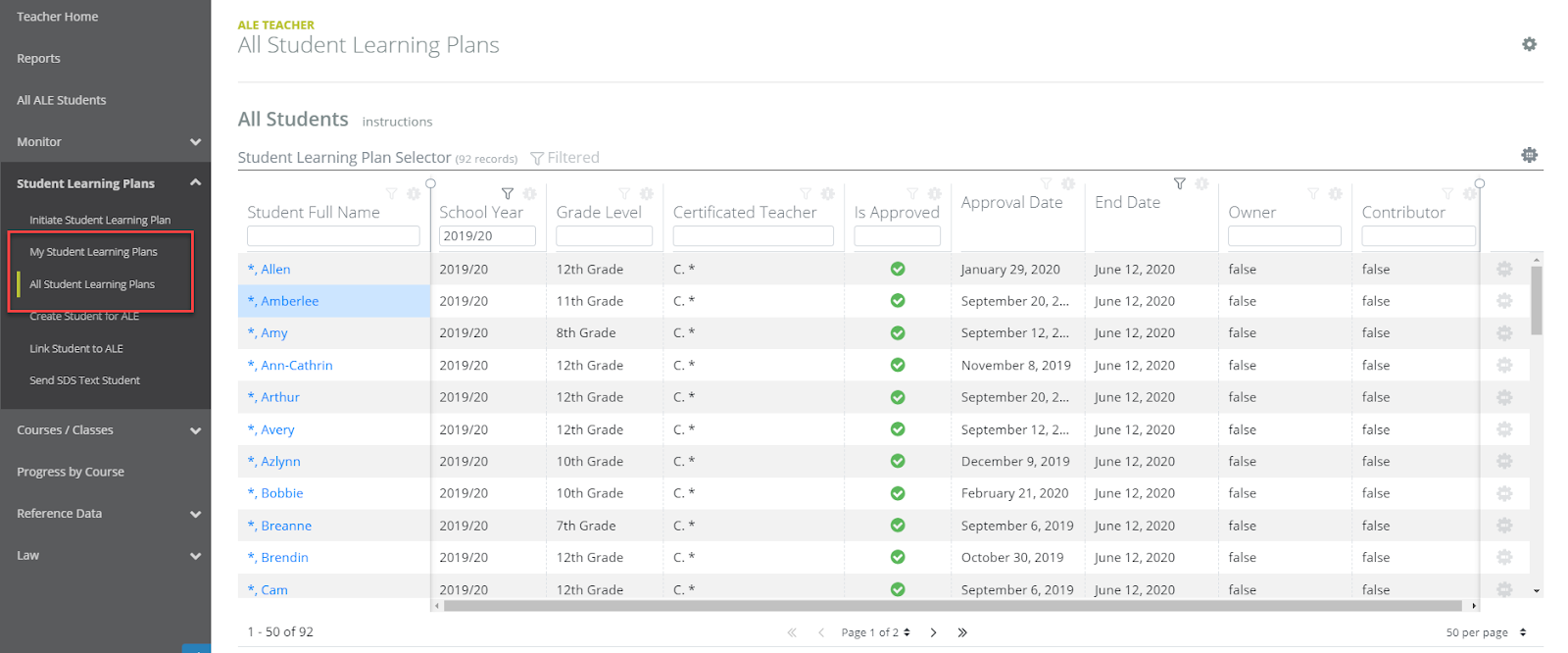
Task: Open Owner column settings gear
Action: 1335,194
